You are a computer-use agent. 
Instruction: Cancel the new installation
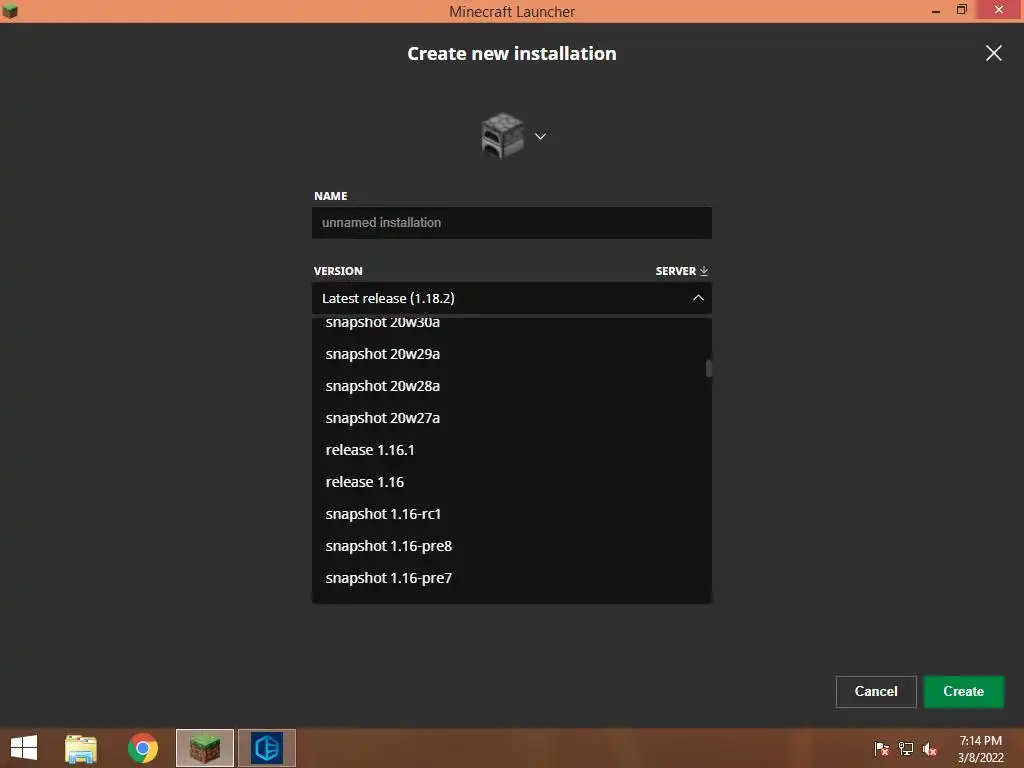876,692
